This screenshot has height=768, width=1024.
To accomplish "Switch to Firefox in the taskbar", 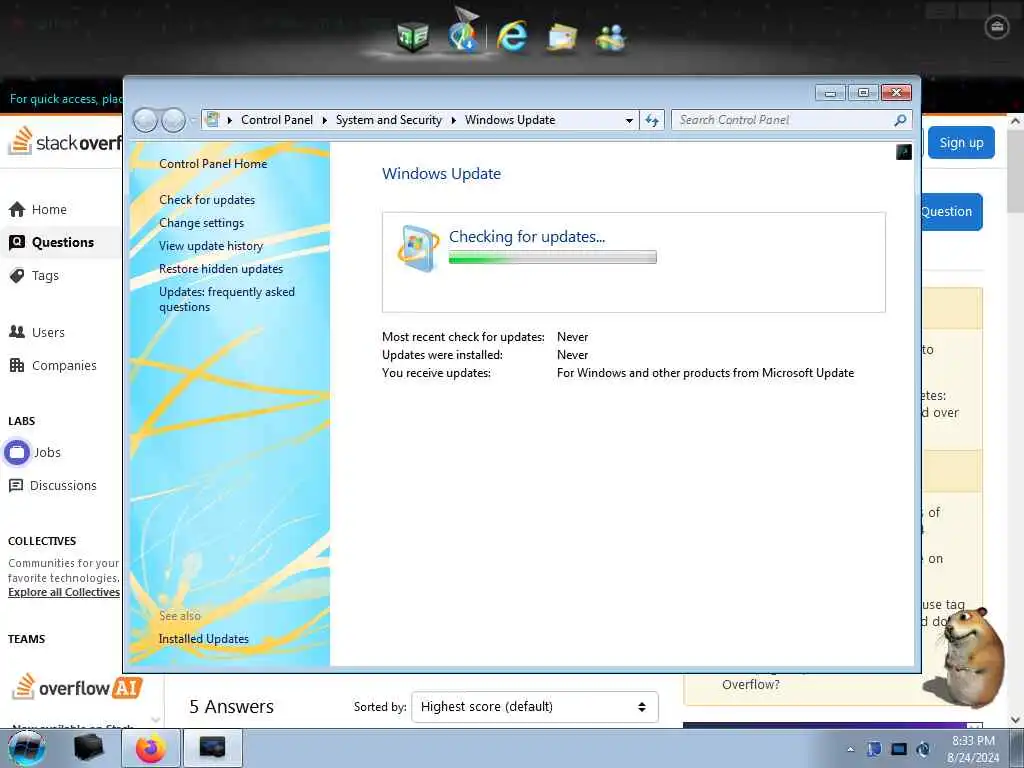I will click(151, 748).
